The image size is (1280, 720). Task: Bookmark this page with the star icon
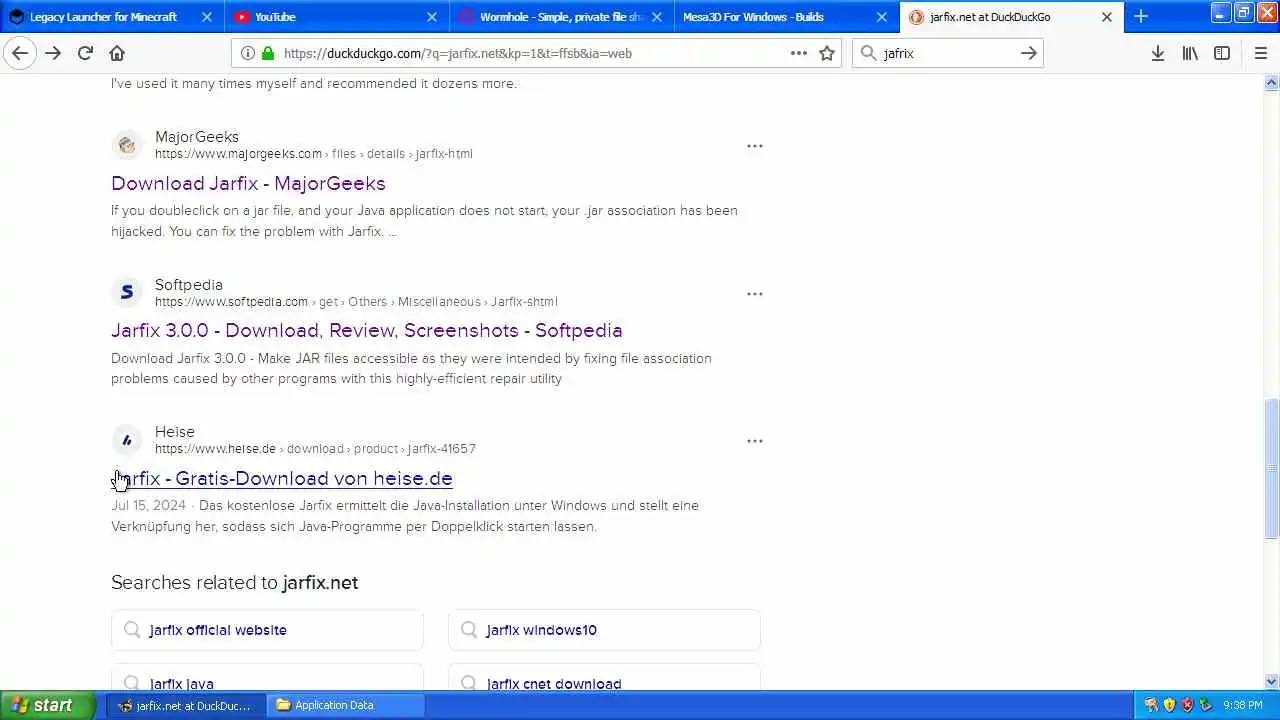pos(827,53)
